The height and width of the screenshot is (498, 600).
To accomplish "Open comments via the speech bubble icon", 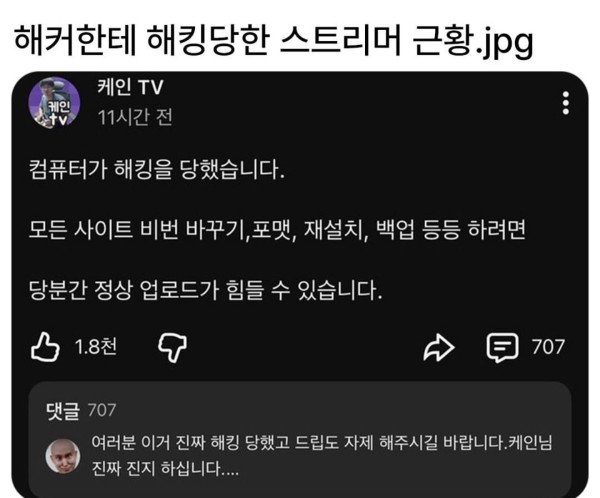I will [x=502, y=348].
